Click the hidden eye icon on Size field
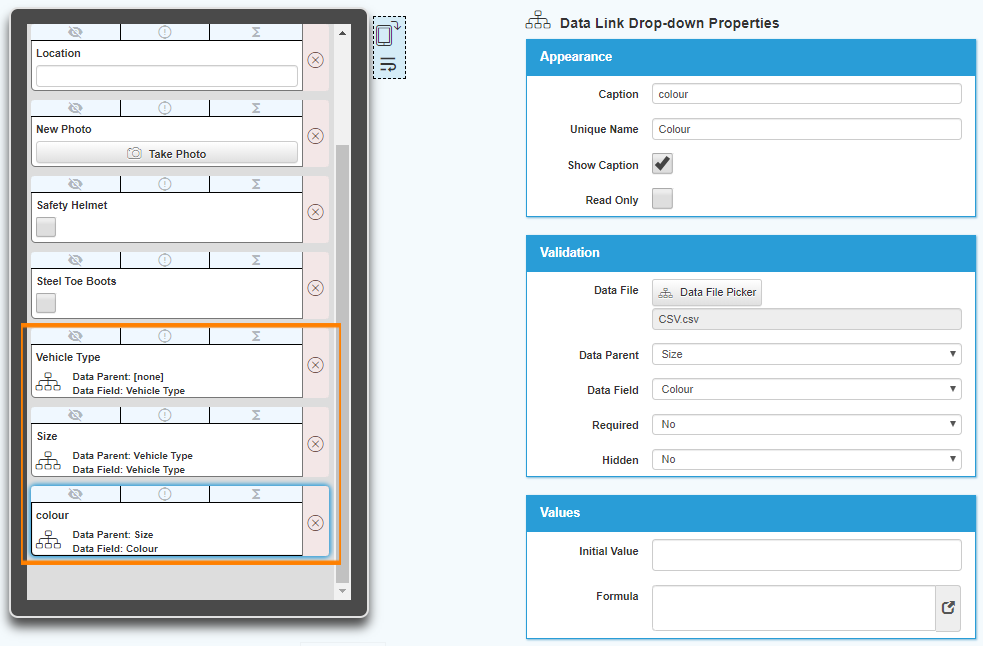The image size is (983, 646). tap(75, 415)
